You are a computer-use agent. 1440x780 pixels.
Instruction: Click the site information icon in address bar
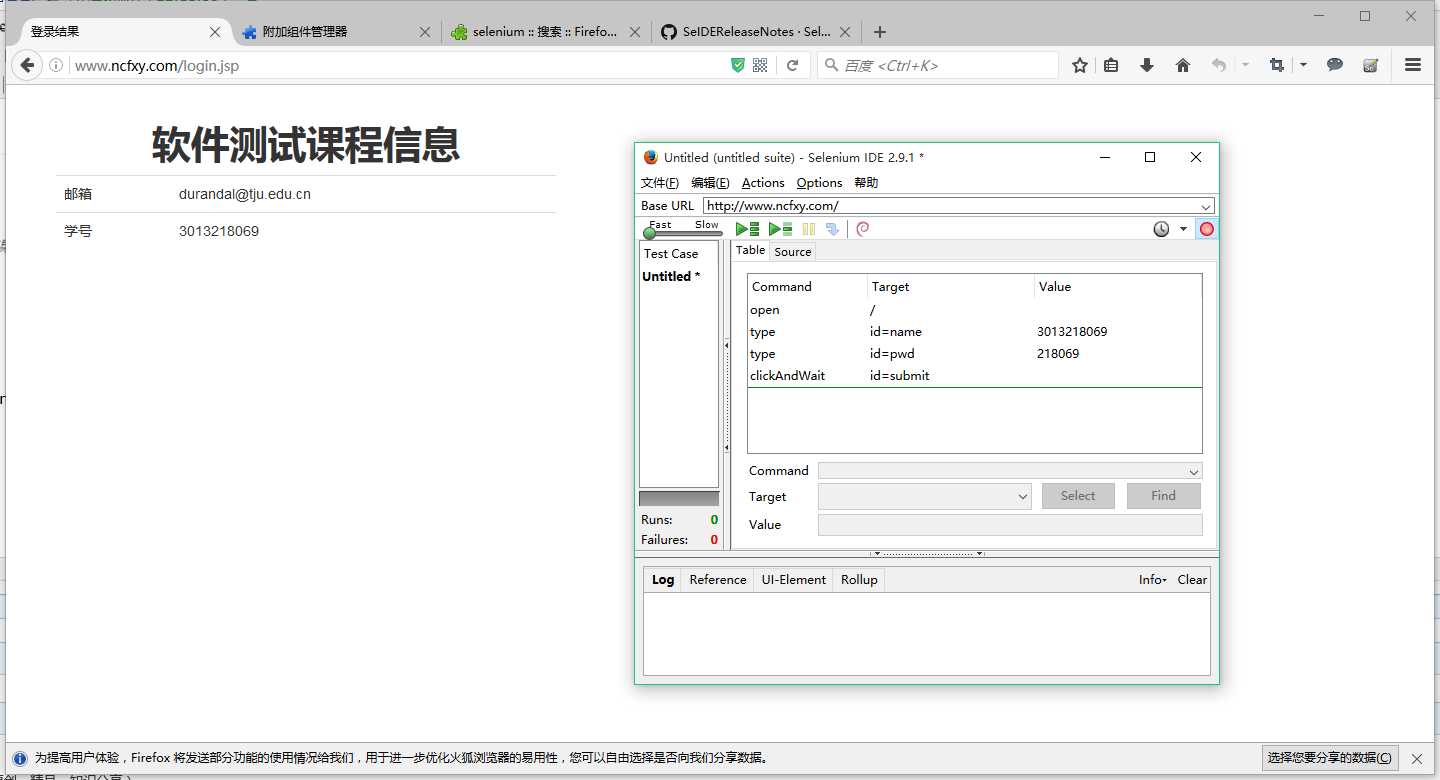coord(56,66)
